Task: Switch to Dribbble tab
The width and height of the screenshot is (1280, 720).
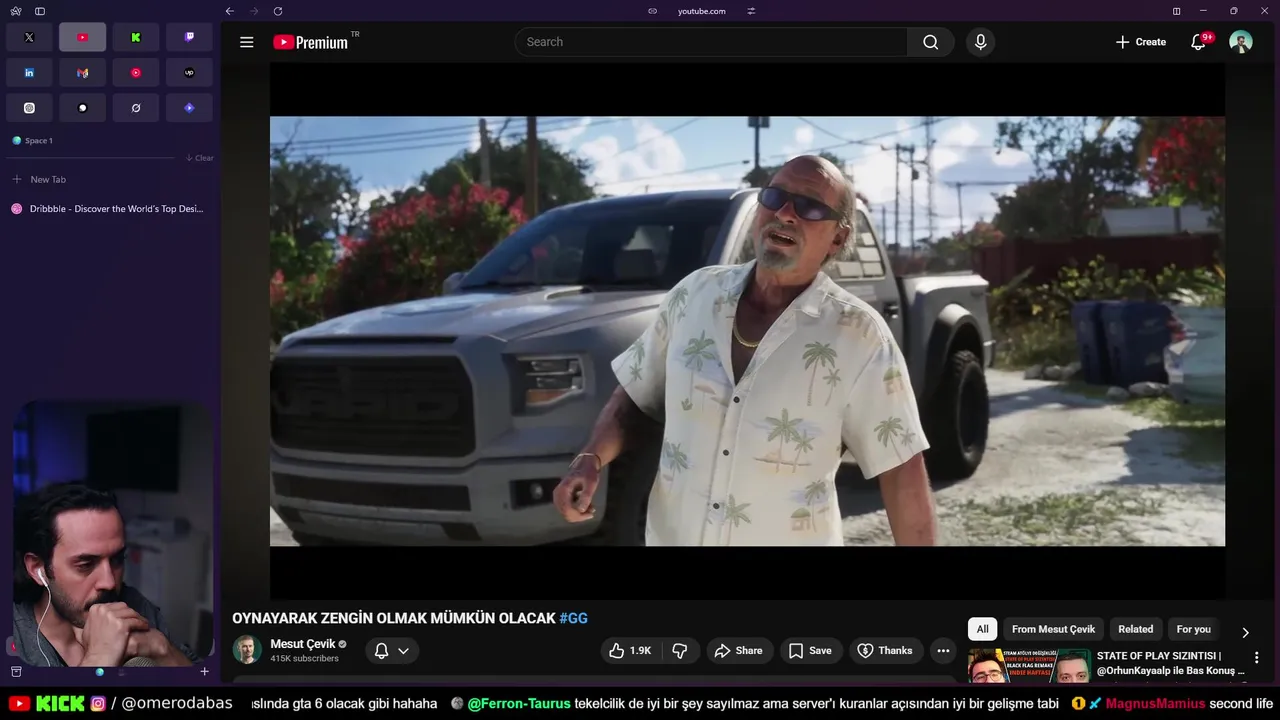Action: [108, 209]
